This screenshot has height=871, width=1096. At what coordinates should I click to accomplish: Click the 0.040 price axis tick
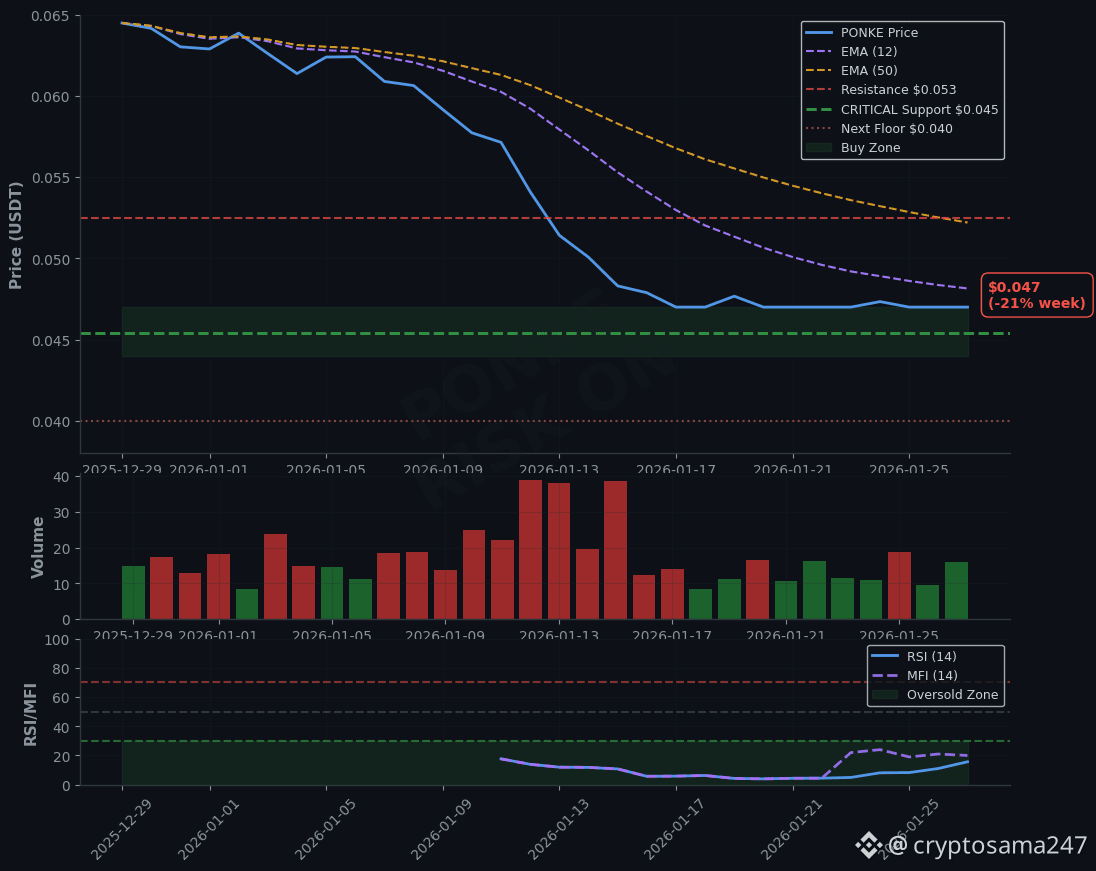click(50, 422)
